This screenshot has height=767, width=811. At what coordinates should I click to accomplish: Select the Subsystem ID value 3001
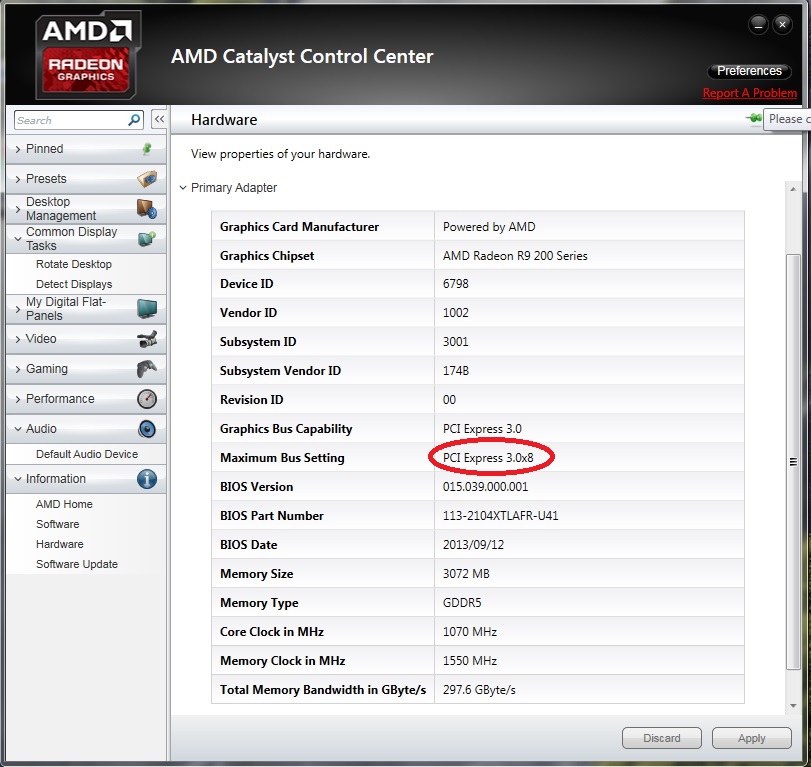coord(456,342)
